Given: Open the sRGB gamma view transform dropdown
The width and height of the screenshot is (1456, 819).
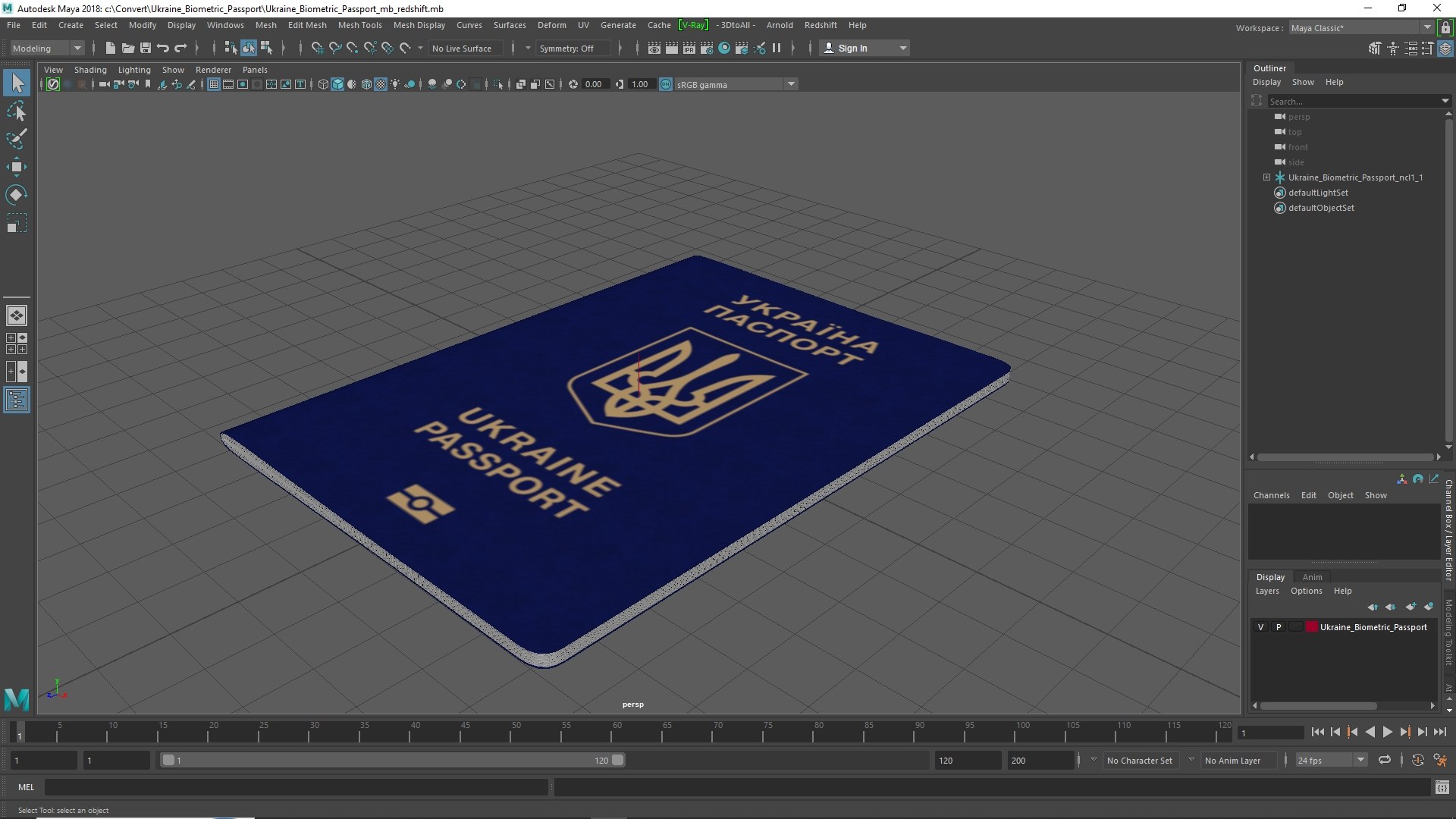Looking at the screenshot, I should click(x=735, y=84).
